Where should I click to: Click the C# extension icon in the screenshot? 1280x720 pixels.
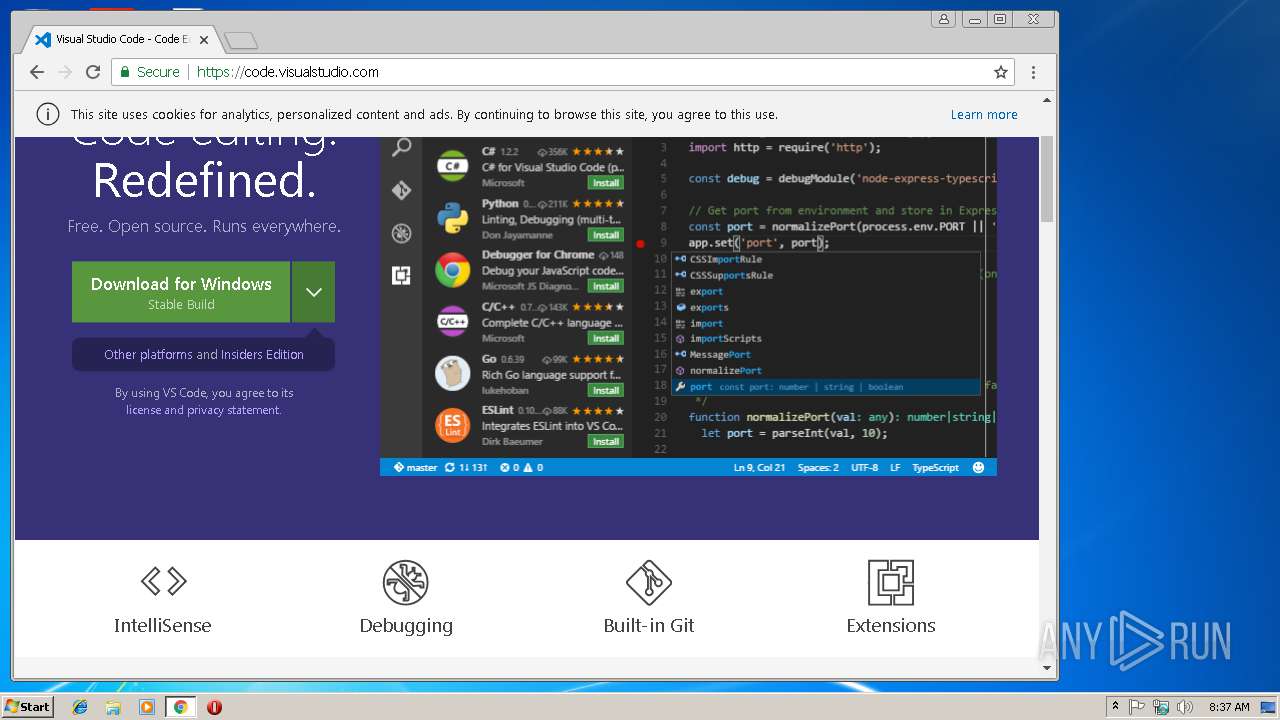[x=453, y=166]
